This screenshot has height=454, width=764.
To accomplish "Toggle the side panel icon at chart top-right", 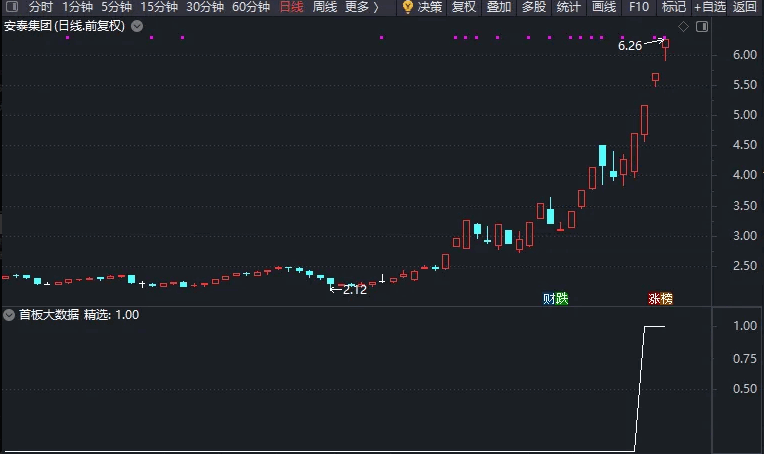I will (702, 27).
